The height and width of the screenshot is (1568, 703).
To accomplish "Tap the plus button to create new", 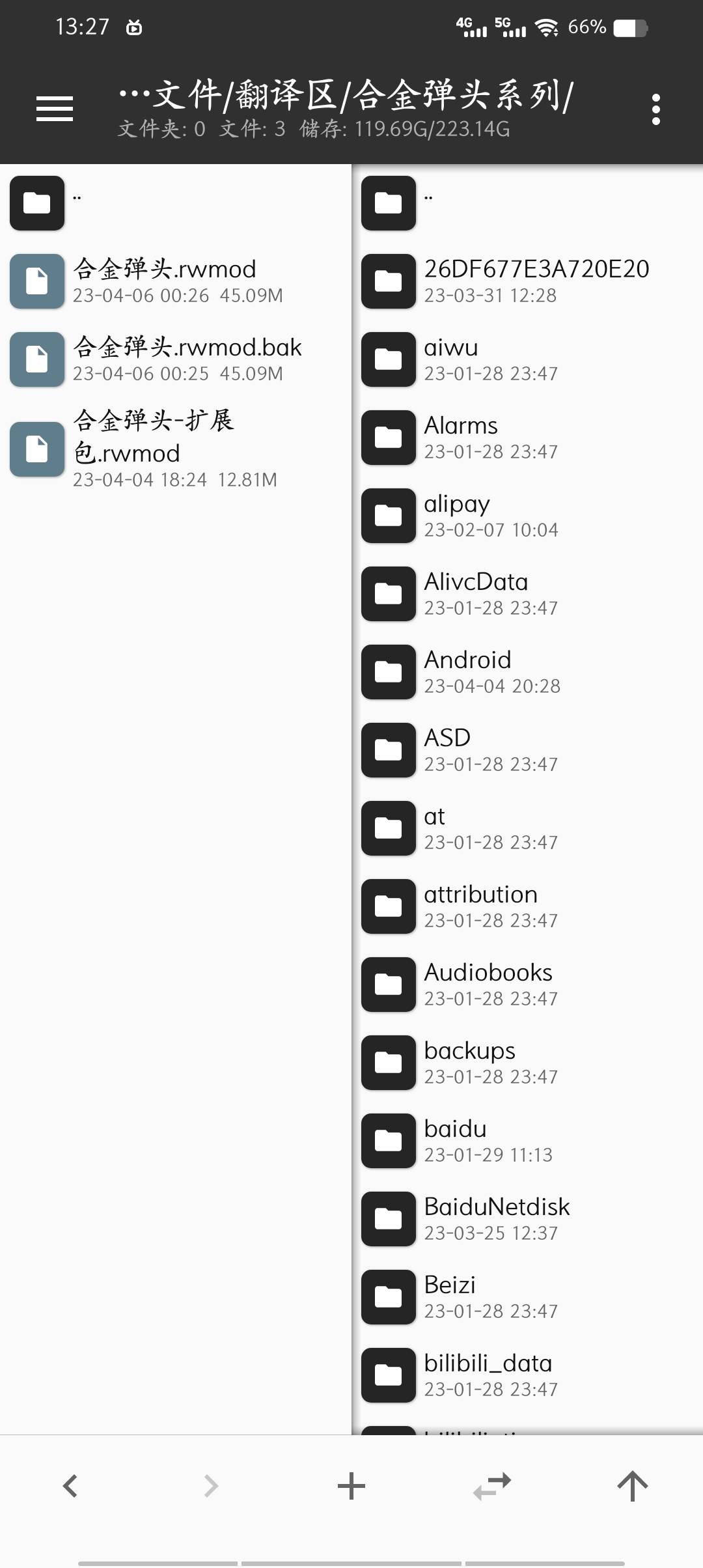I will coord(351,1486).
